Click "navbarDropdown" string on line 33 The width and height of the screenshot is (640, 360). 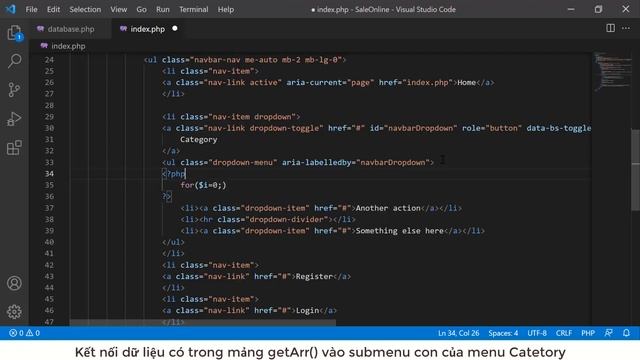(x=393, y=162)
